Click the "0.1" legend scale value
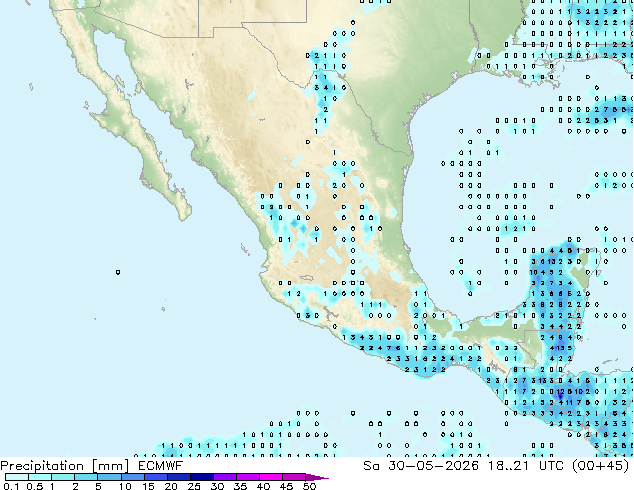The height and width of the screenshot is (490, 634). pyautogui.click(x=11, y=486)
